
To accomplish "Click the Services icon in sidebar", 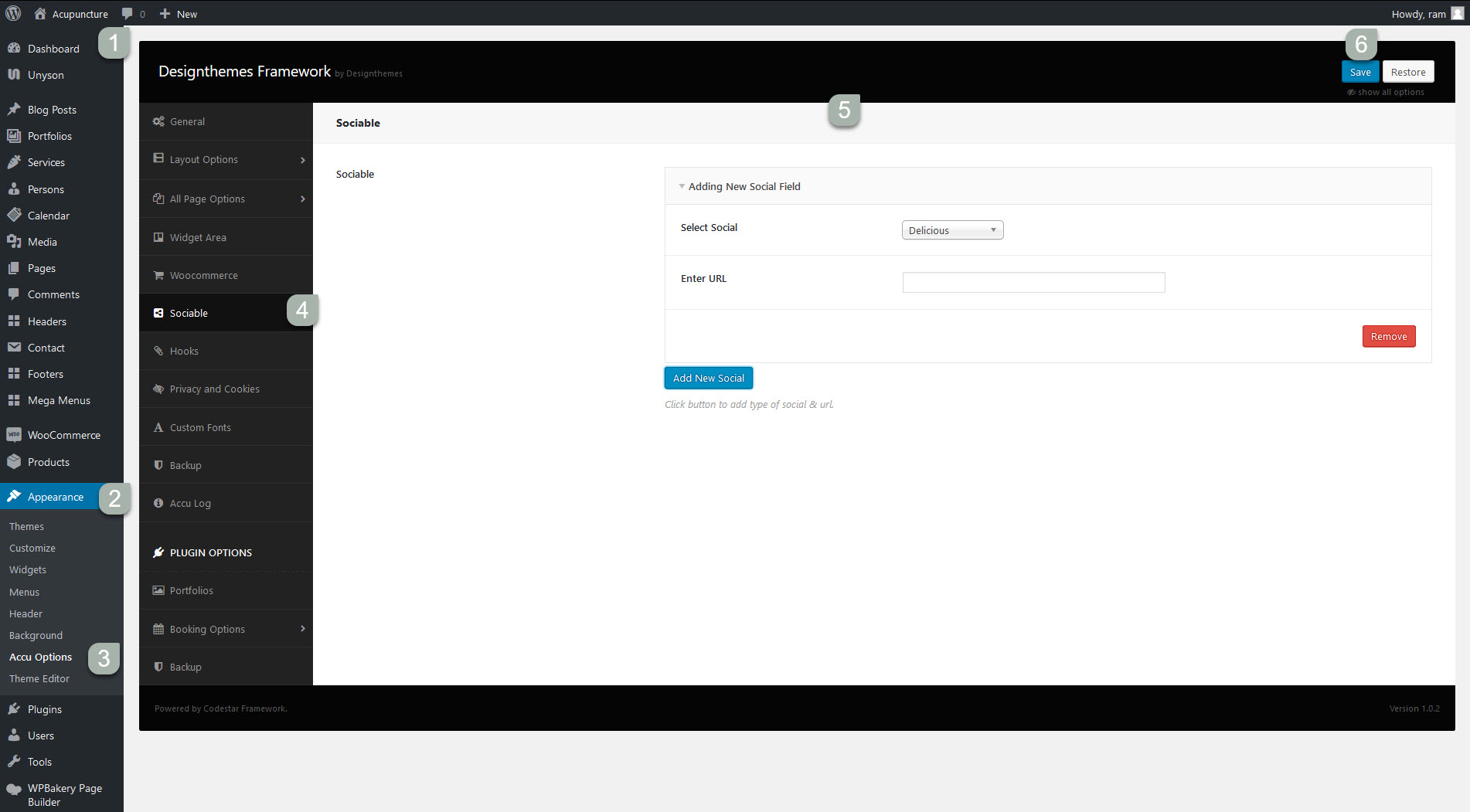I will [x=14, y=161].
